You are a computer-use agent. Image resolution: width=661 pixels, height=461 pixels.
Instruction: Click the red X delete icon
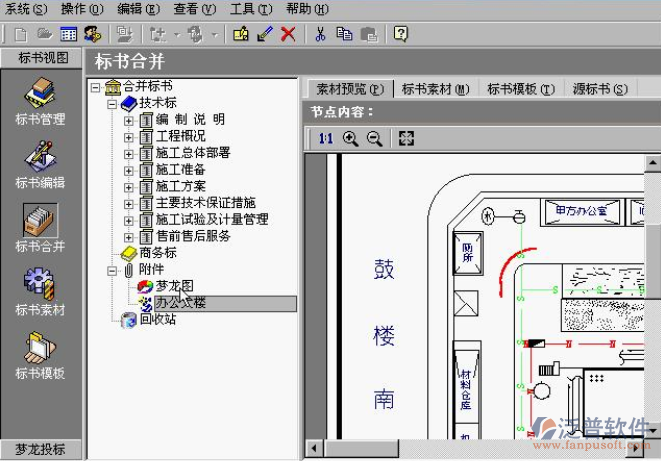click(288, 34)
